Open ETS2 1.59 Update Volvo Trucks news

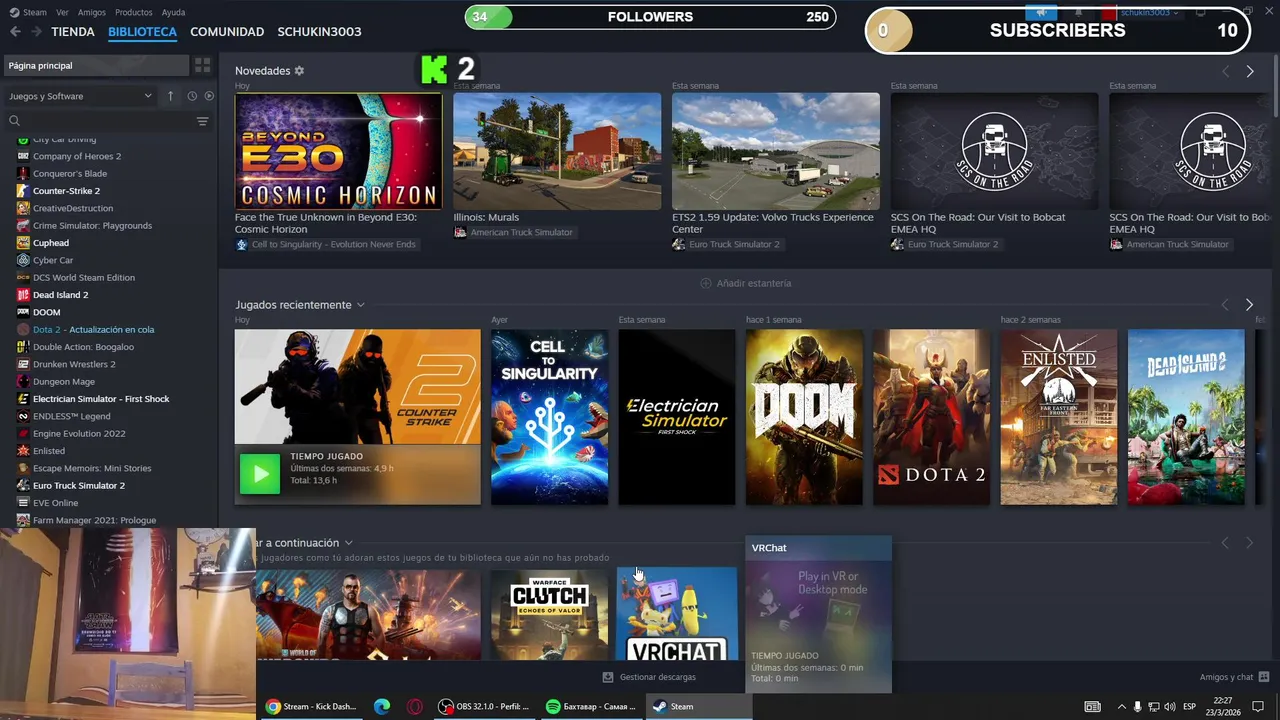[776, 151]
